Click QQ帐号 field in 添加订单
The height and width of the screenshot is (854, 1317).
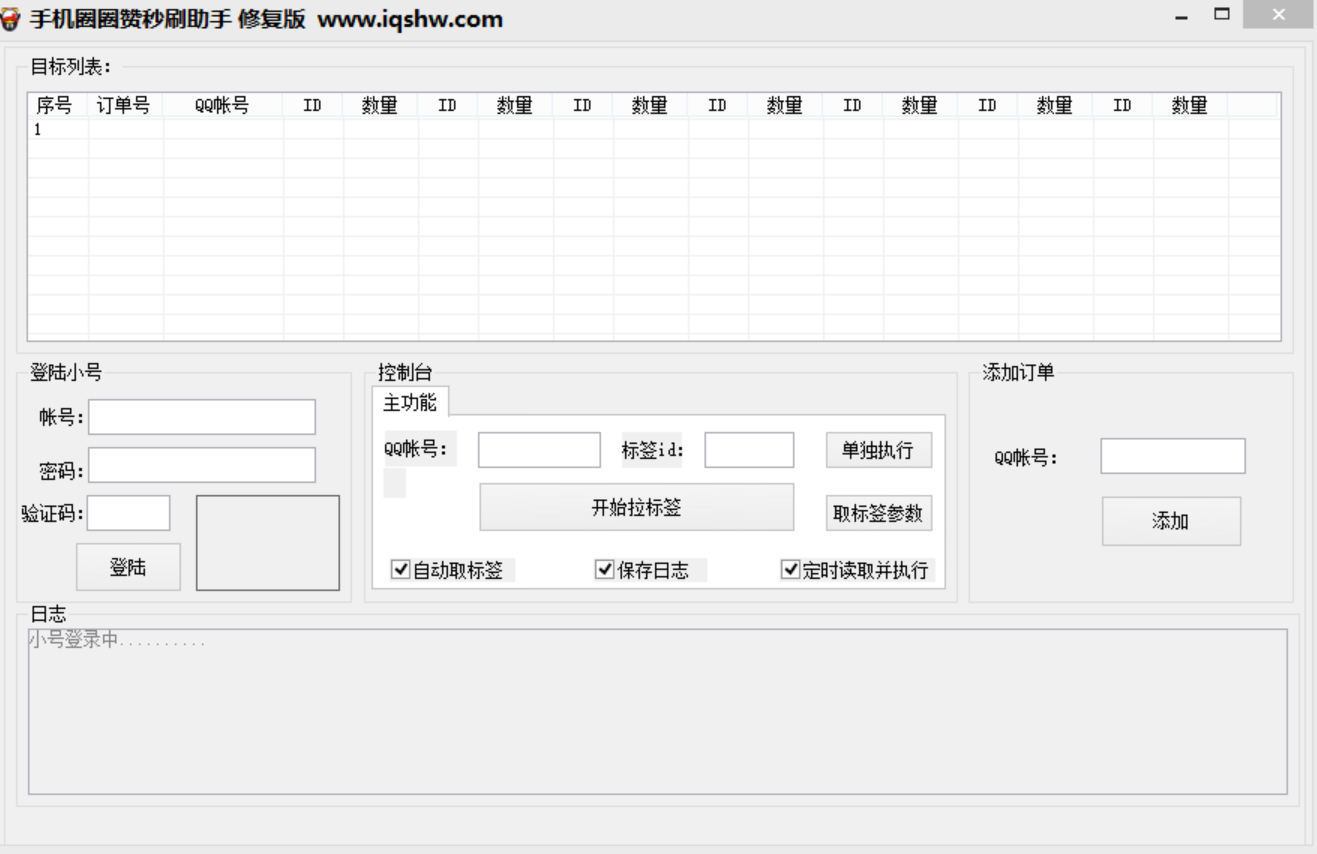click(1172, 456)
